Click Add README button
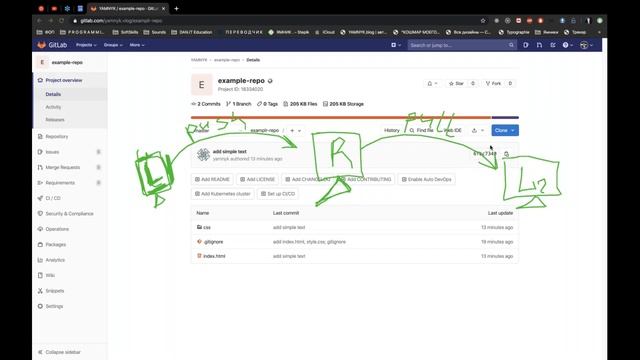 pos(212,179)
